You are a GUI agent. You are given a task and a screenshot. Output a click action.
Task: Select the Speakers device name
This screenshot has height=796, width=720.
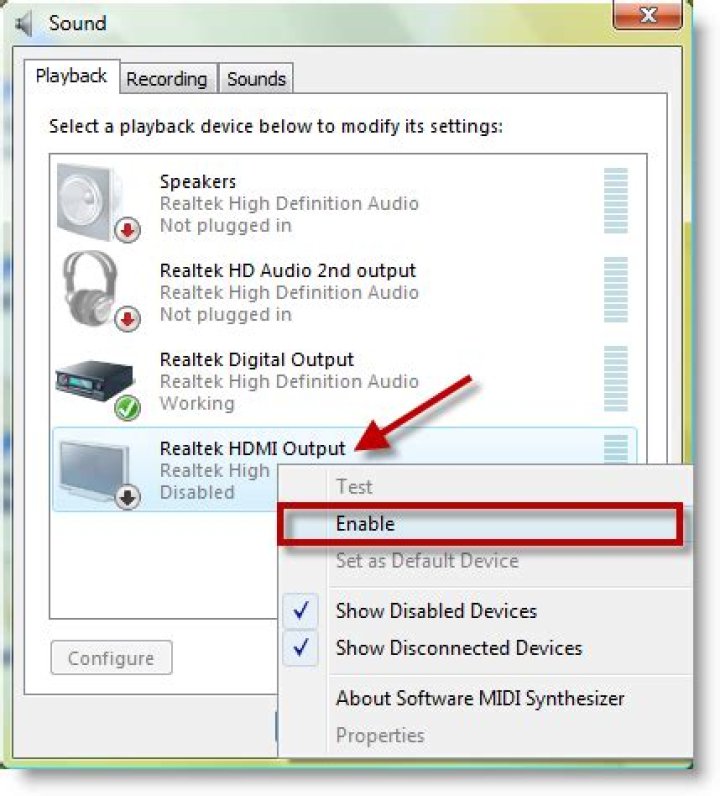198,182
